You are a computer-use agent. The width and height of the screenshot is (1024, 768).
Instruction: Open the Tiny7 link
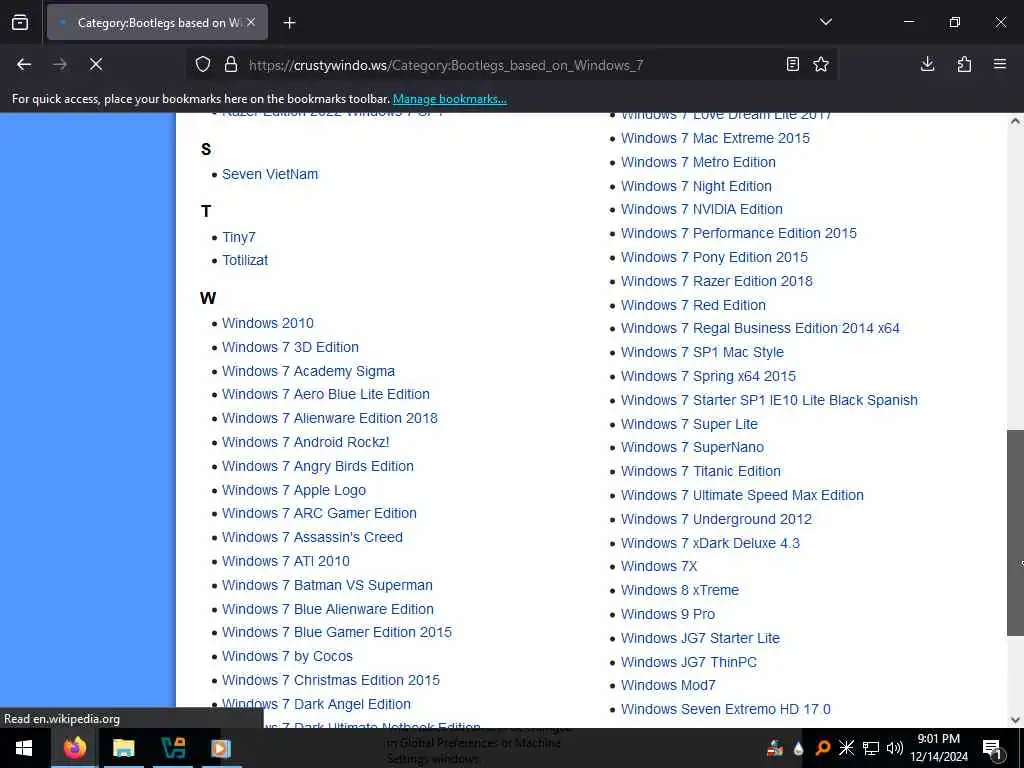(x=238, y=237)
